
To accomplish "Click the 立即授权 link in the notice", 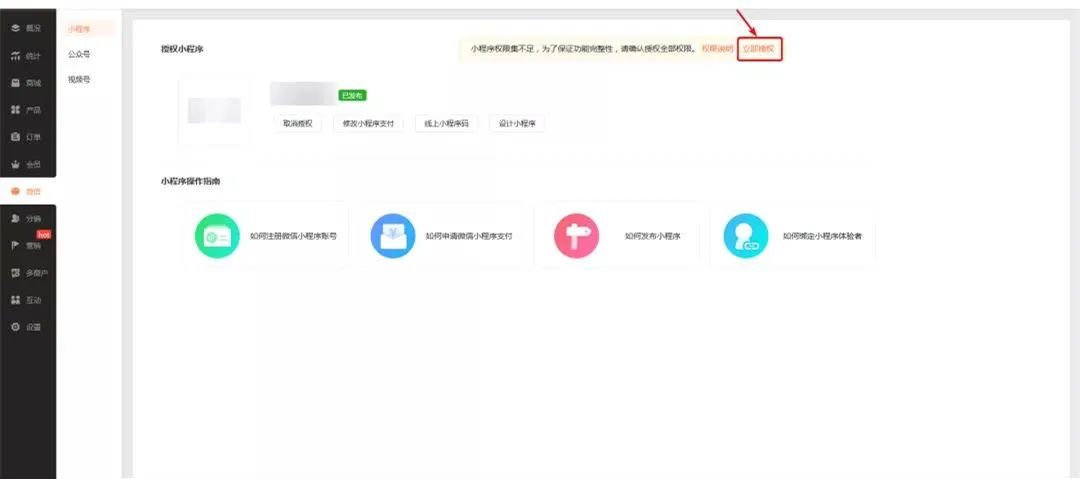I will 759,49.
